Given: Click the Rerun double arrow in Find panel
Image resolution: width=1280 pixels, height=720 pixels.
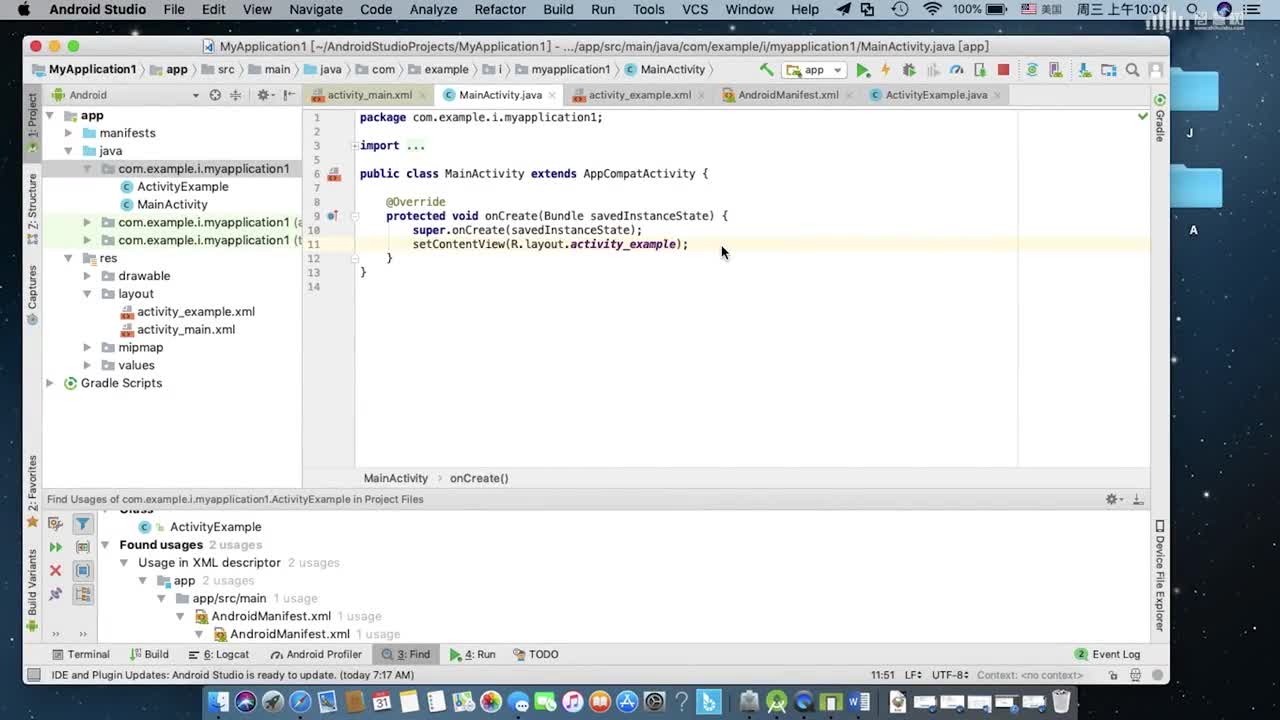Looking at the screenshot, I should (x=55, y=547).
